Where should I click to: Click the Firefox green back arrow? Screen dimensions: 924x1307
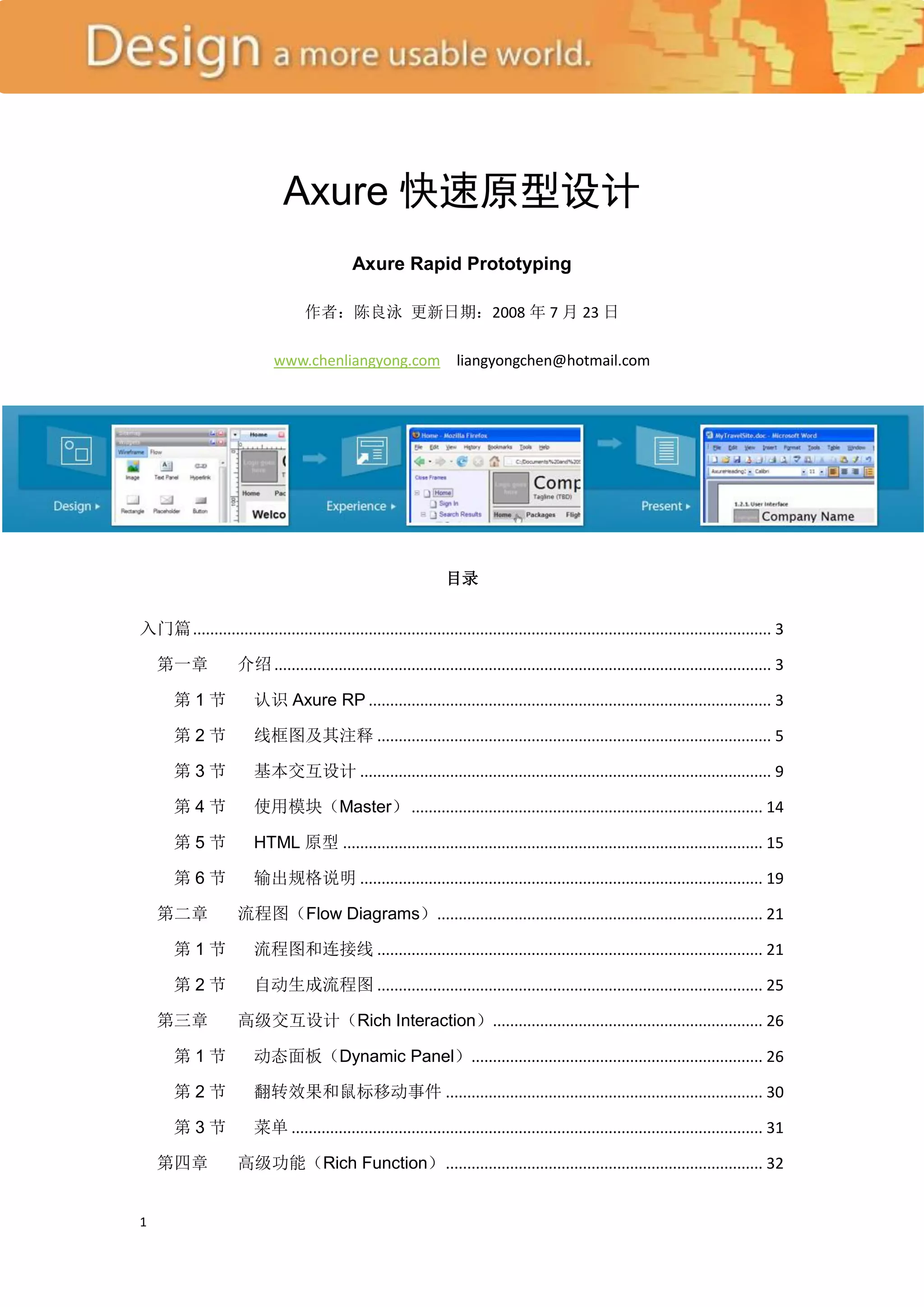420,461
